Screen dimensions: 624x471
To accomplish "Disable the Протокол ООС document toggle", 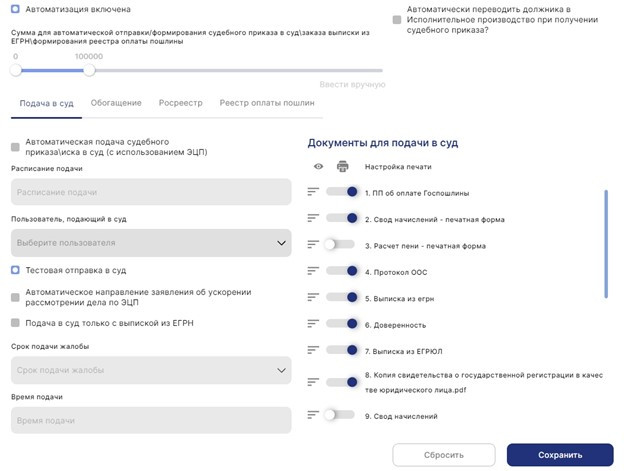I will (x=342, y=271).
